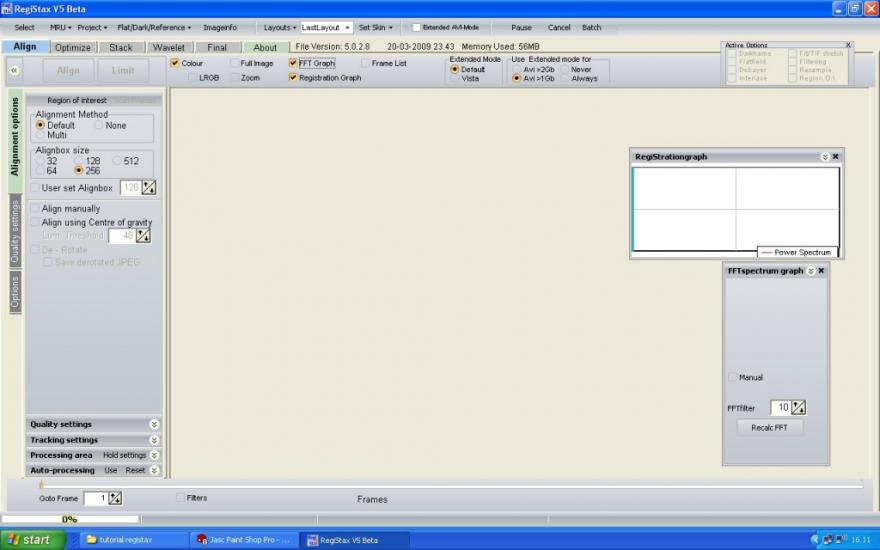The height and width of the screenshot is (550, 880).
Task: Switch to Jasc Paint Shop Pro taskbar item
Action: coord(243,540)
